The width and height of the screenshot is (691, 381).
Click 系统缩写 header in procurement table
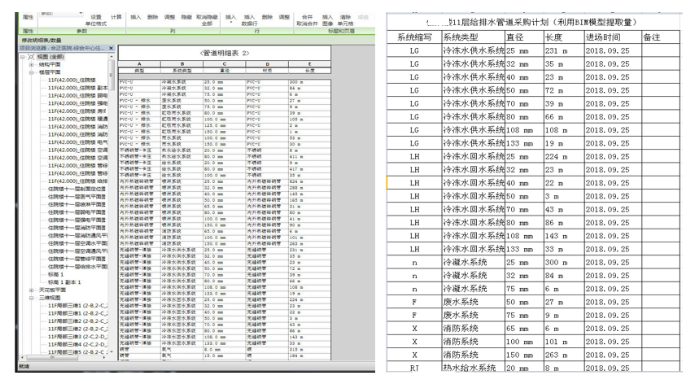pyautogui.click(x=414, y=37)
